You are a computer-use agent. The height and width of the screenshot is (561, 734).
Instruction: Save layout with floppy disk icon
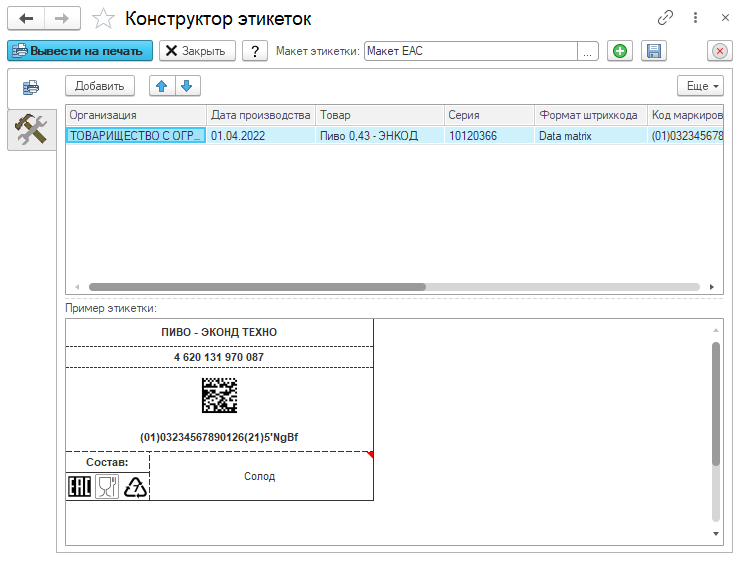[653, 51]
